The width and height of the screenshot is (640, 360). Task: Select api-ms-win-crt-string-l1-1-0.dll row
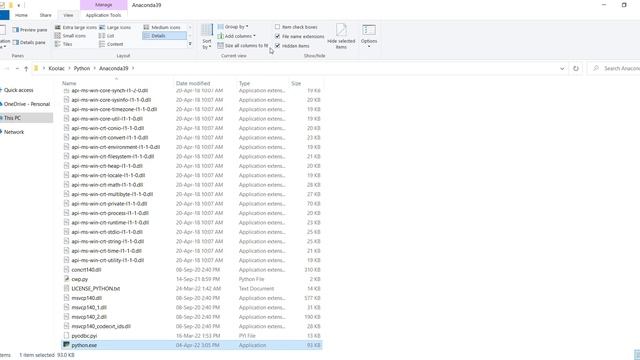pyautogui.click(x=192, y=241)
